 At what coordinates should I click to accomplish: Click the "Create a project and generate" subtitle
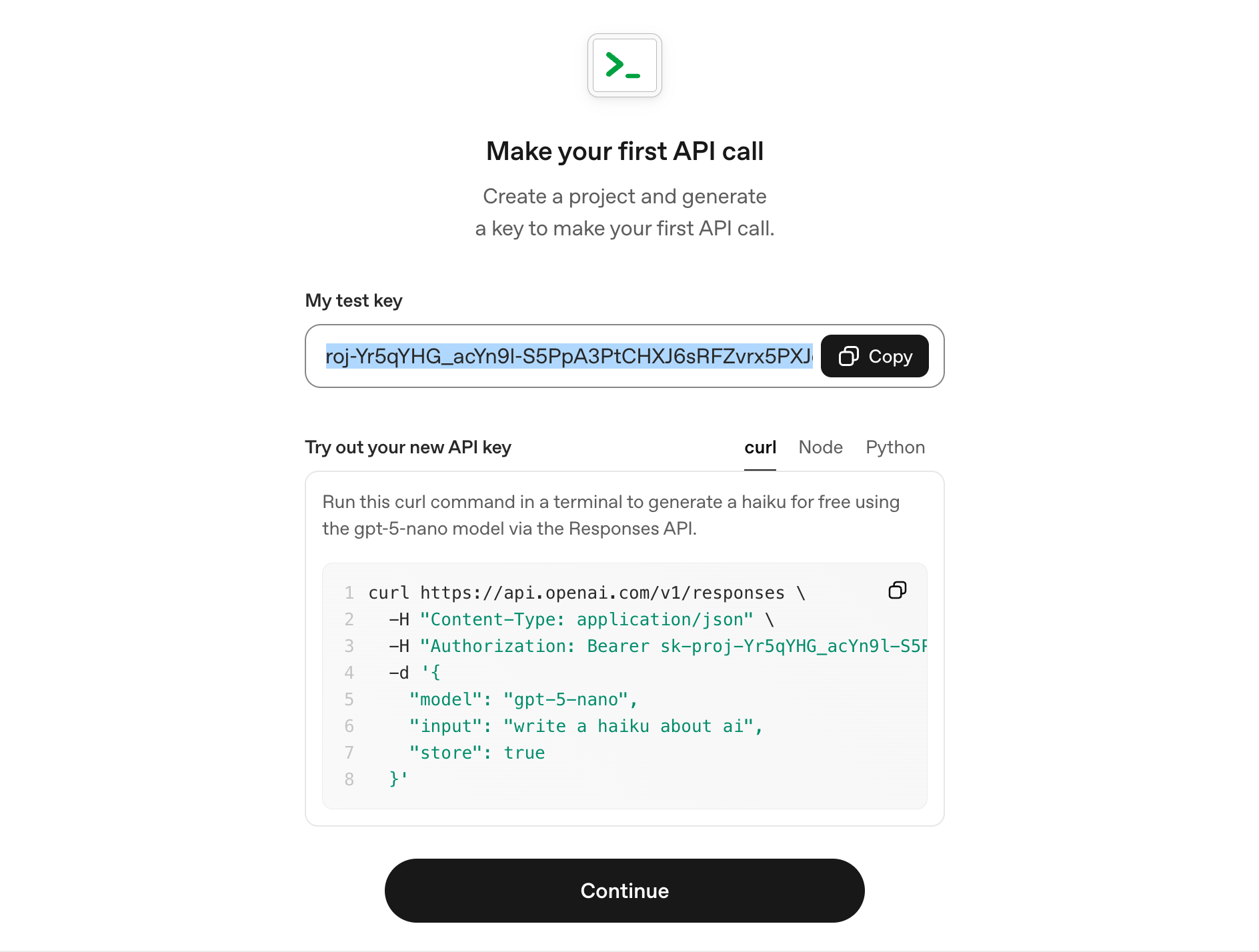(x=624, y=197)
